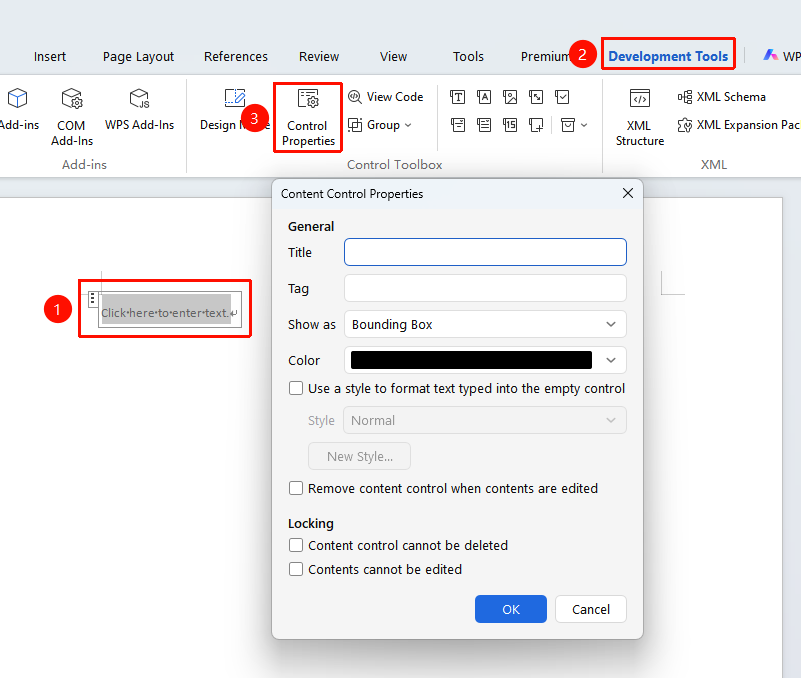Enable 'Use a style to format text' checkbox
Image resolution: width=801 pixels, height=678 pixels.
296,388
